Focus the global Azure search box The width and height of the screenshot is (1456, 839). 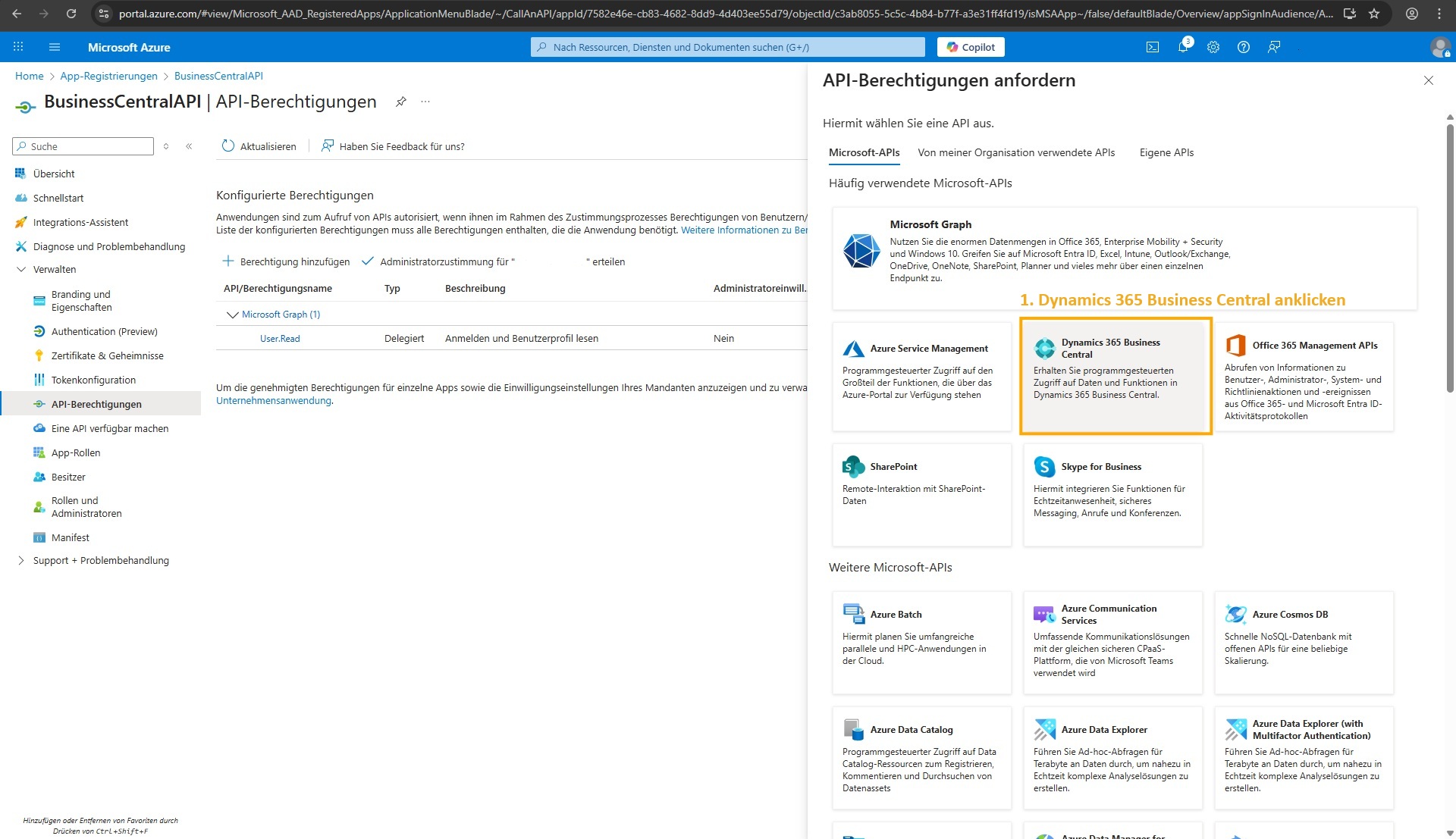(728, 47)
